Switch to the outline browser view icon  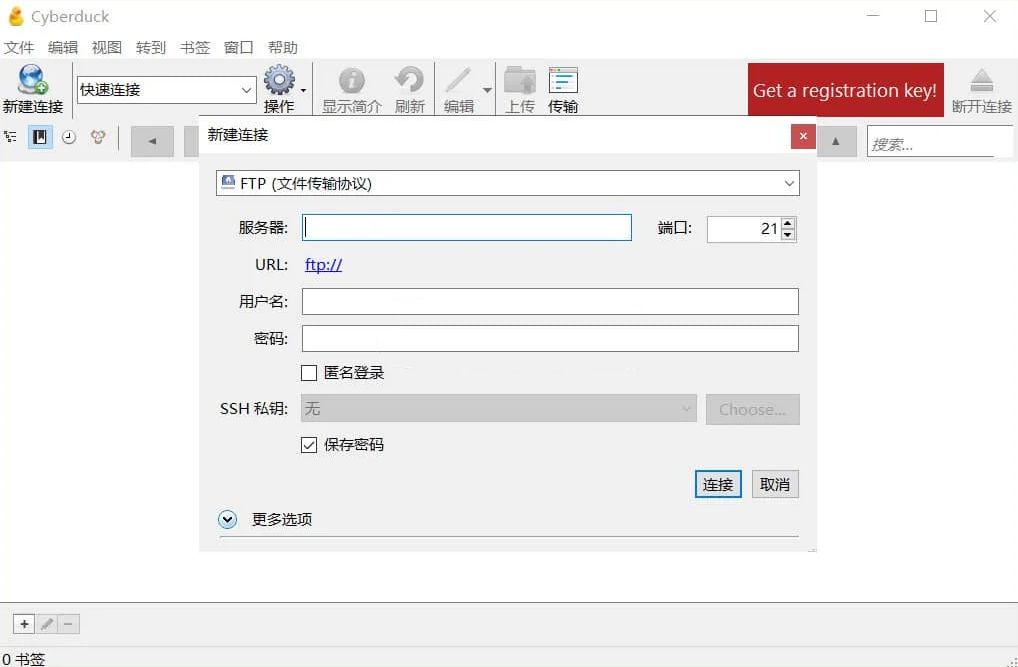10,137
